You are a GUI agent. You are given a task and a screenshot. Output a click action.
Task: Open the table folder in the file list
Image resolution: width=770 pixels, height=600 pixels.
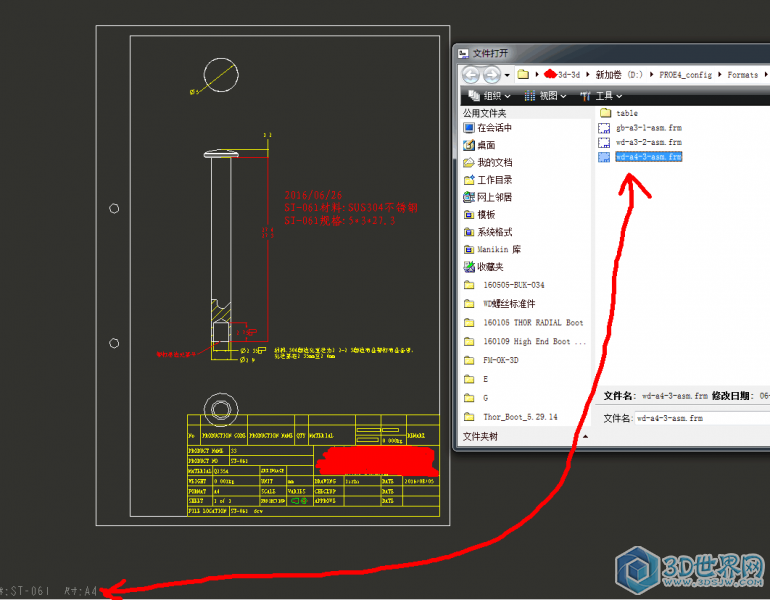click(619, 113)
